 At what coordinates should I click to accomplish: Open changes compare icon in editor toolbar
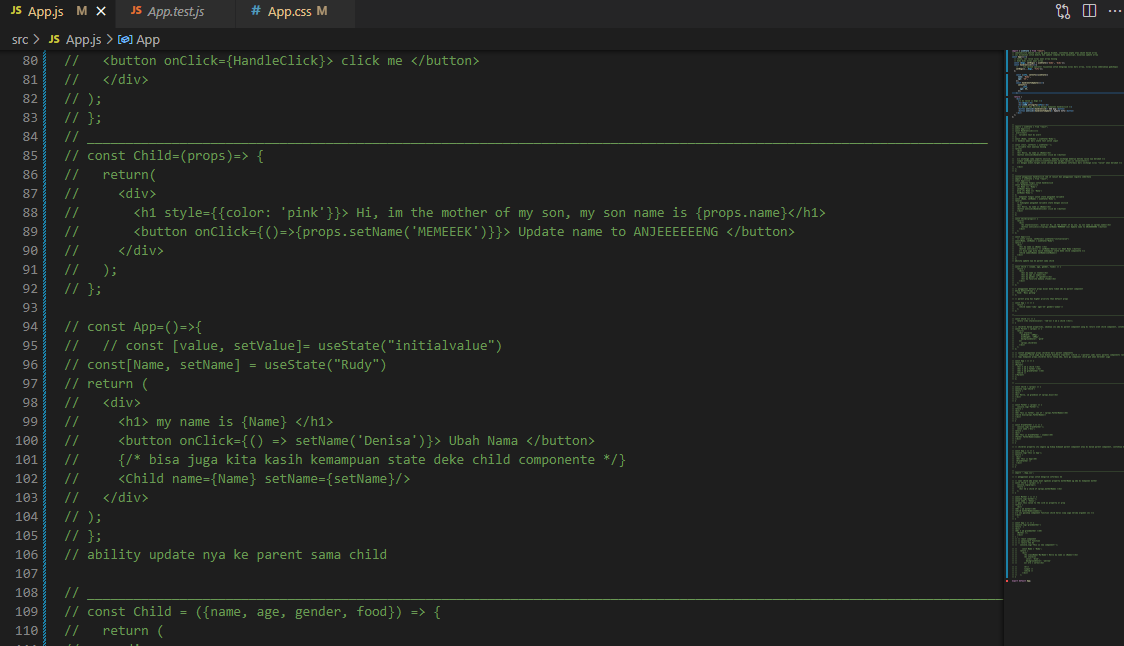(1063, 11)
